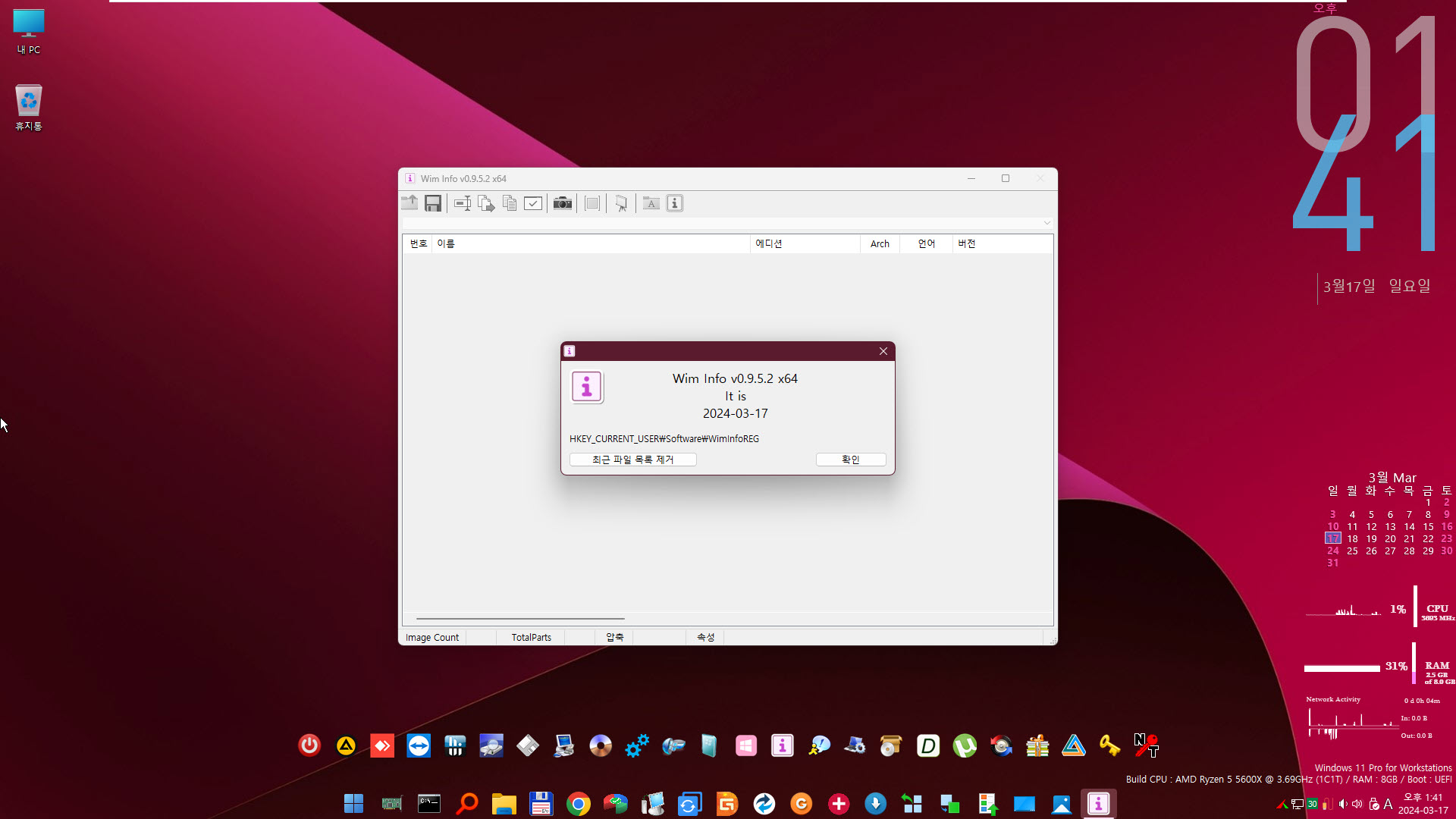Image resolution: width=1456 pixels, height=819 pixels.
Task: Click the pink Windows logo dock icon
Action: 746,745
